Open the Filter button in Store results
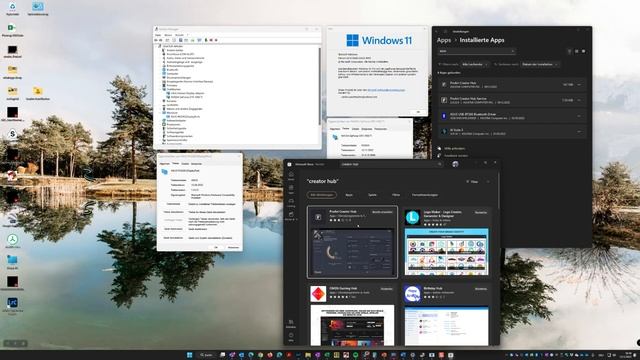Viewport: 640px width, 360px height. (x=472, y=181)
